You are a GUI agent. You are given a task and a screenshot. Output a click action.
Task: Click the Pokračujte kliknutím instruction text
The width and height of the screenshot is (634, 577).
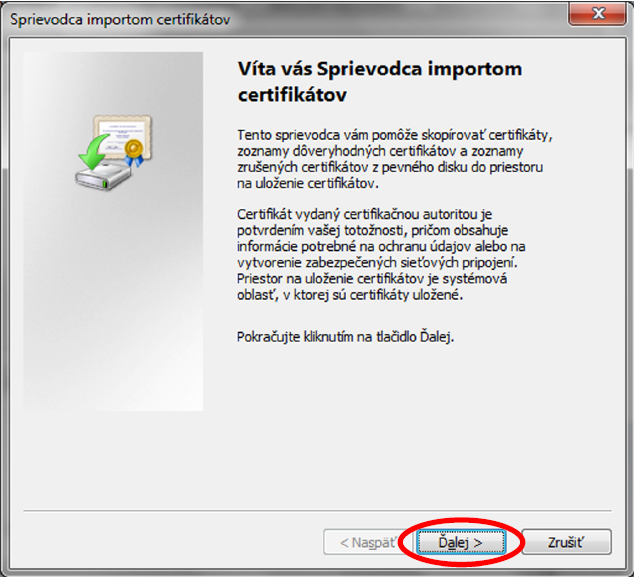345,337
